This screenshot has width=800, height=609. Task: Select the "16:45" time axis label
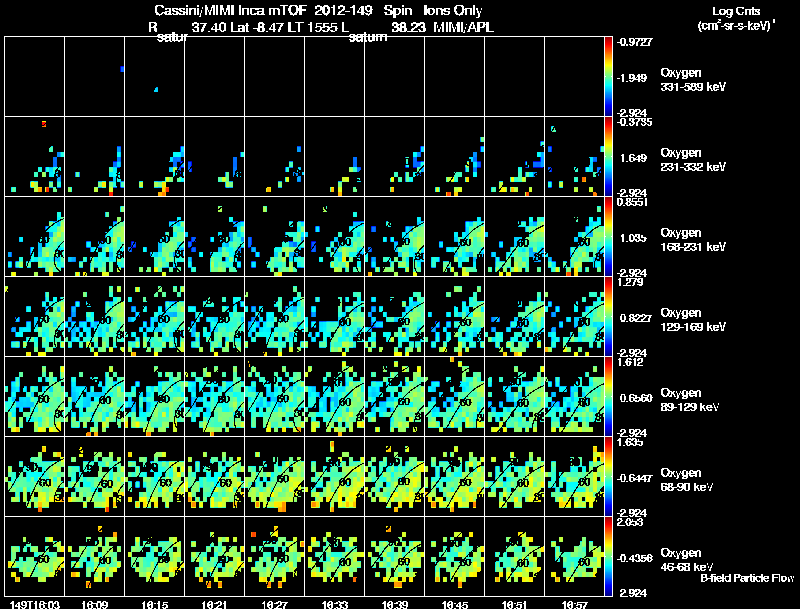coord(455,604)
